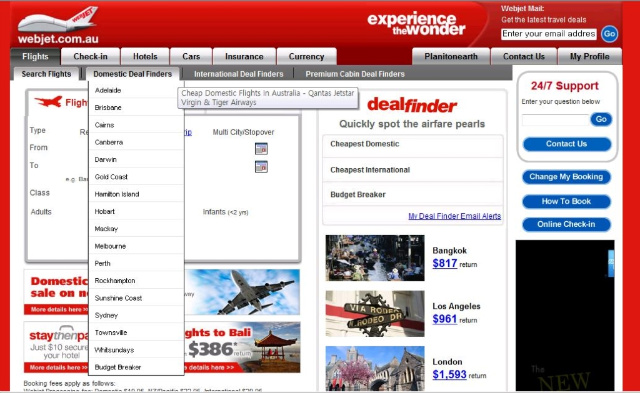Open the London $1,593 fare link
This screenshot has width=640, height=393.
point(449,374)
